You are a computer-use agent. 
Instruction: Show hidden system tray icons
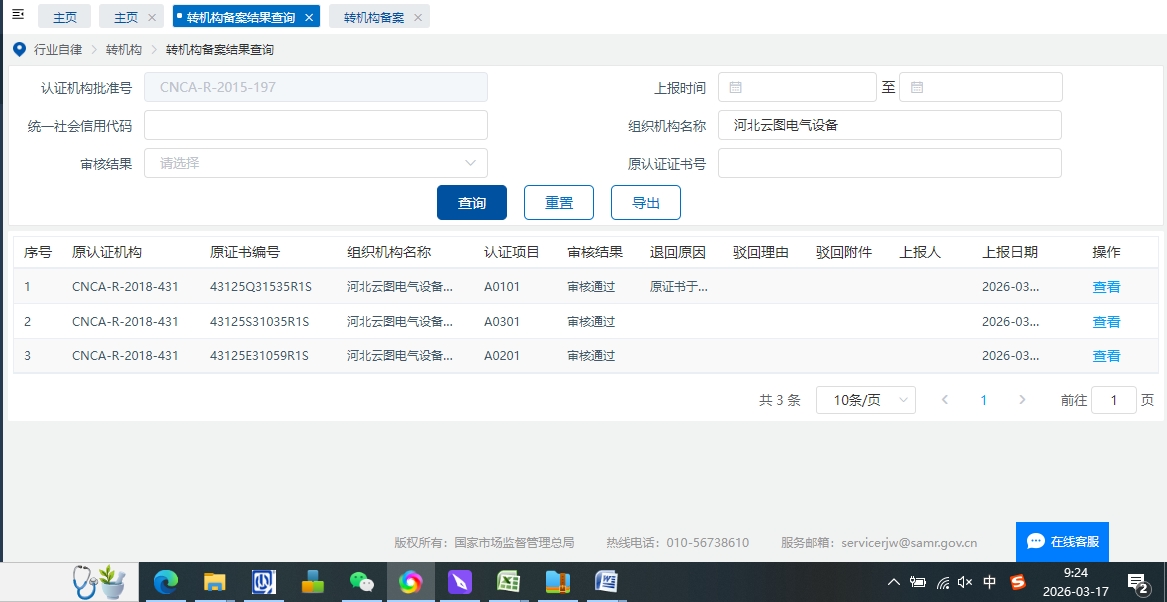coord(893,582)
